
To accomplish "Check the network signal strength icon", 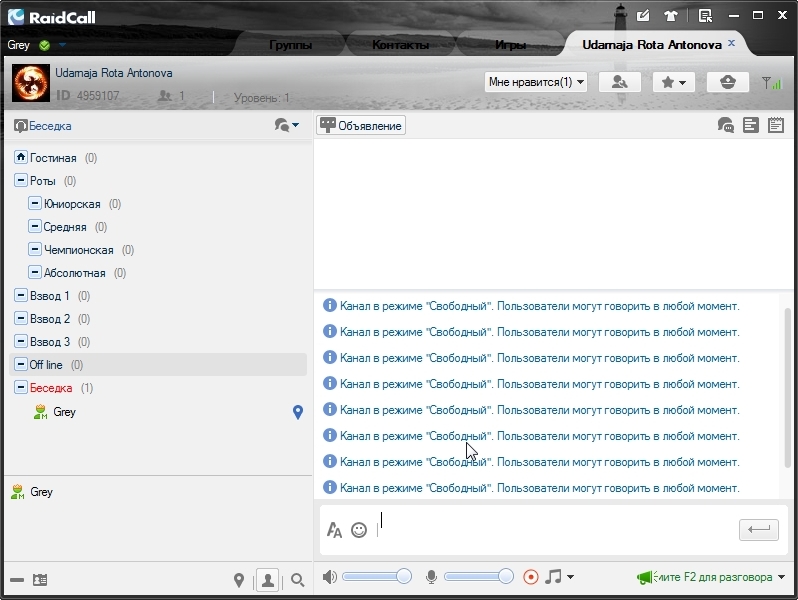I will click(771, 82).
